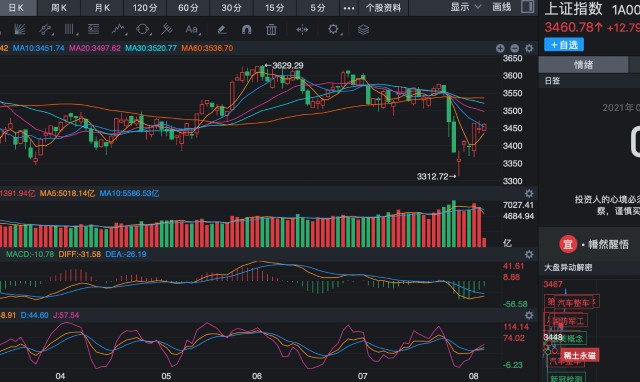This screenshot has height=382, width=640.
Task: Select the connected segment line tool
Action: (45, 29)
